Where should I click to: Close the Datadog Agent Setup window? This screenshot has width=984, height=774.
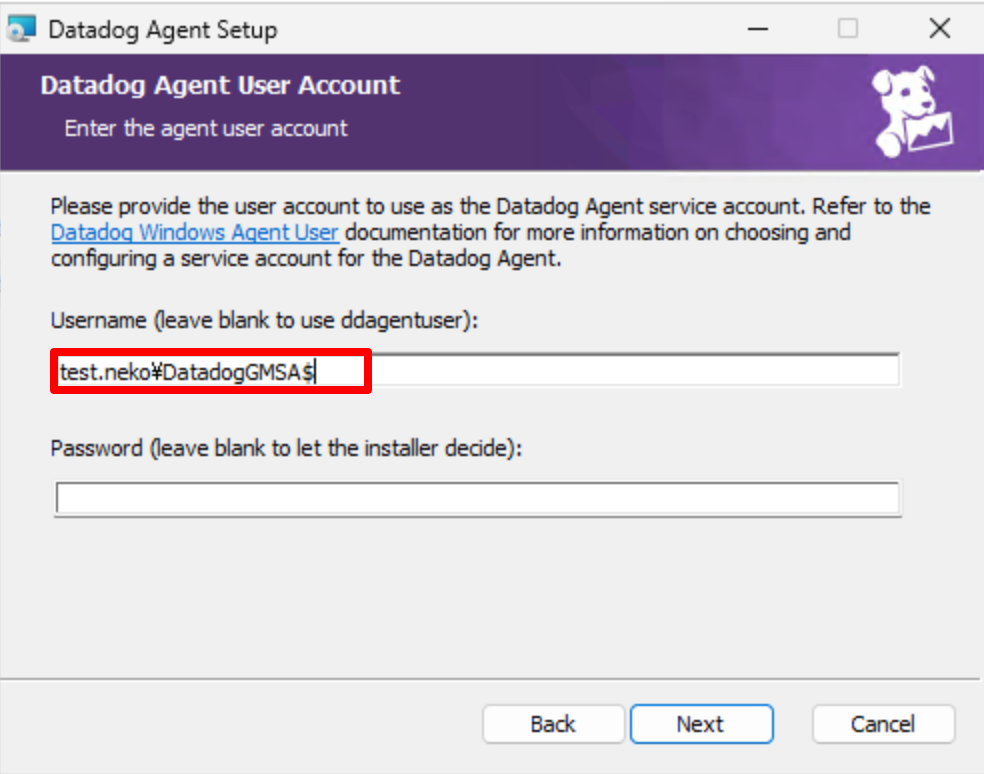[x=939, y=28]
